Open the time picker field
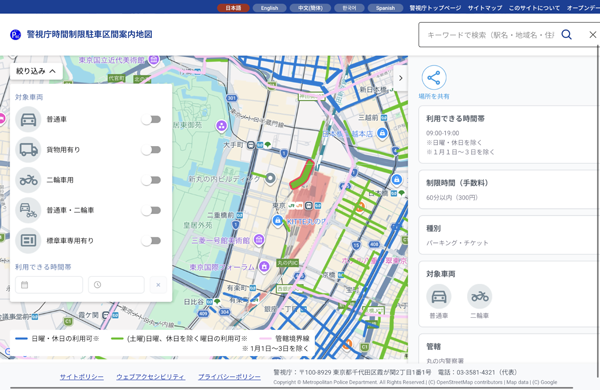 click(x=116, y=285)
